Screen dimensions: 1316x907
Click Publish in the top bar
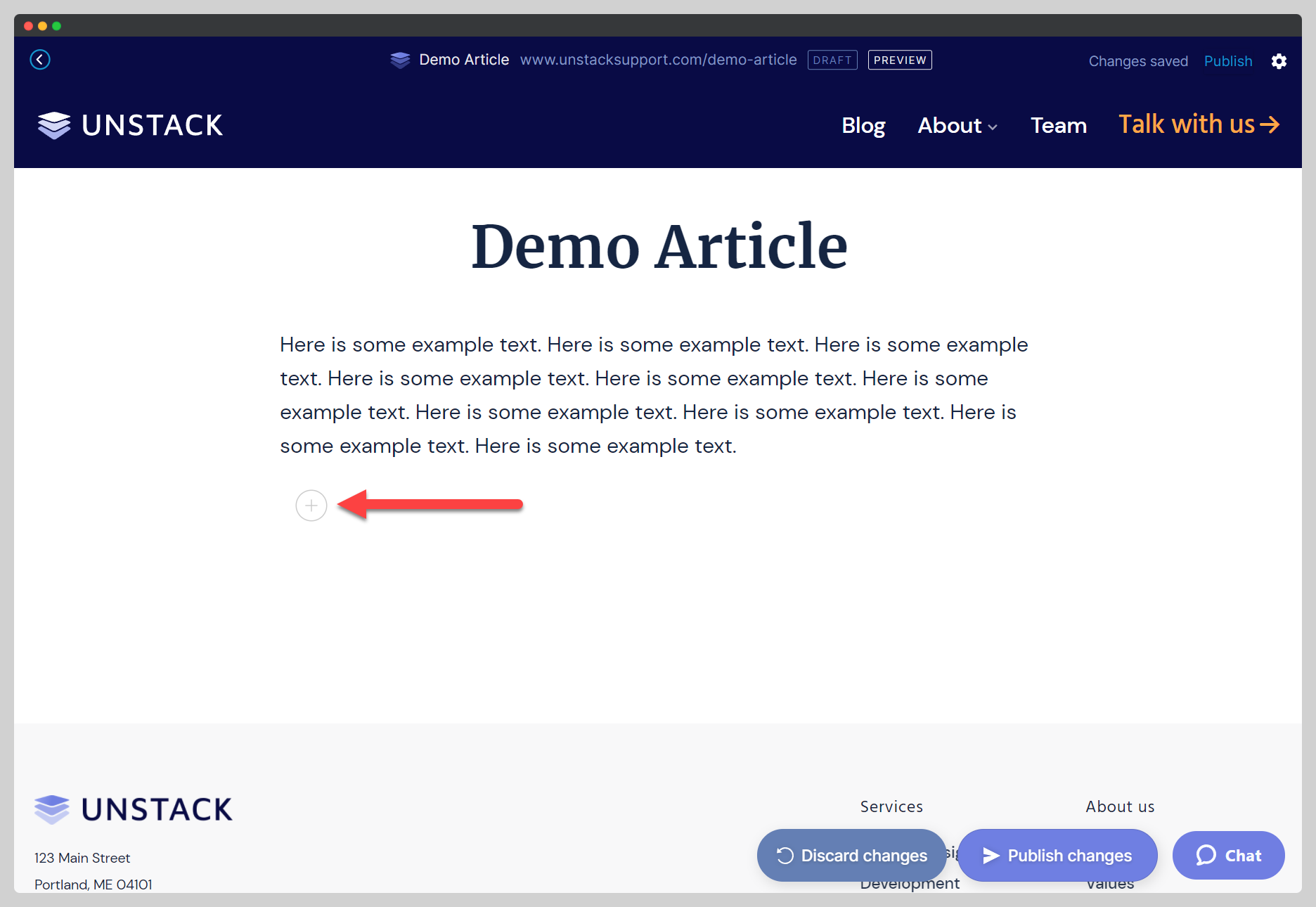point(1227,61)
